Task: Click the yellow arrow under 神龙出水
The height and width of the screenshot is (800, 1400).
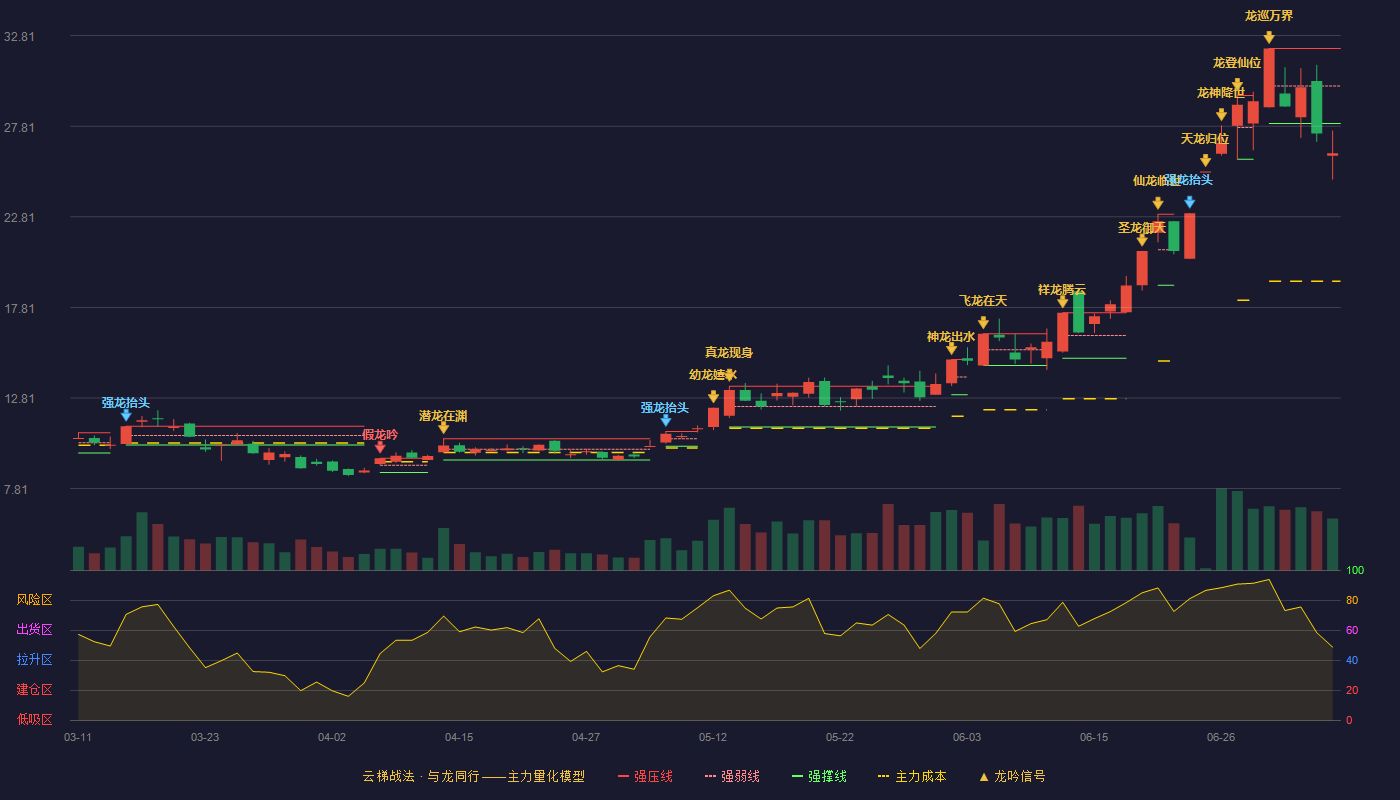Action: coord(951,348)
